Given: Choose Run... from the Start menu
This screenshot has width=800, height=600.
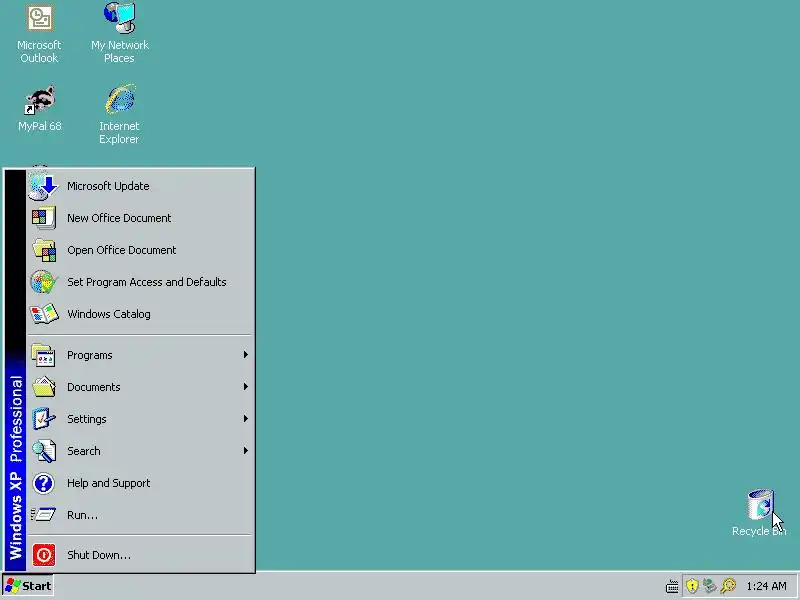Looking at the screenshot, I should [140, 515].
